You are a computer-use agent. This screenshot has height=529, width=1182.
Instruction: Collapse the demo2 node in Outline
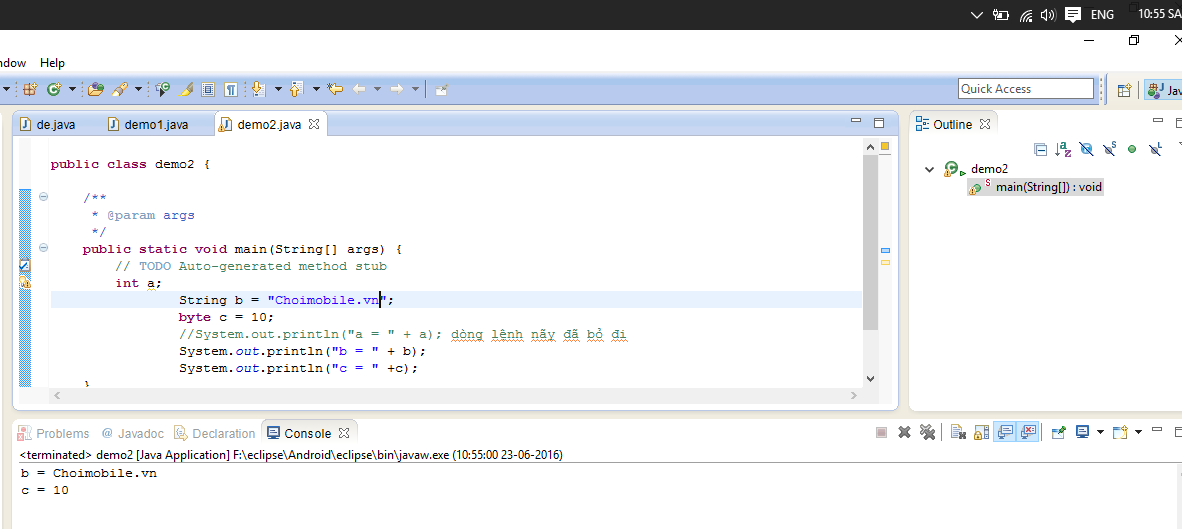(929, 170)
